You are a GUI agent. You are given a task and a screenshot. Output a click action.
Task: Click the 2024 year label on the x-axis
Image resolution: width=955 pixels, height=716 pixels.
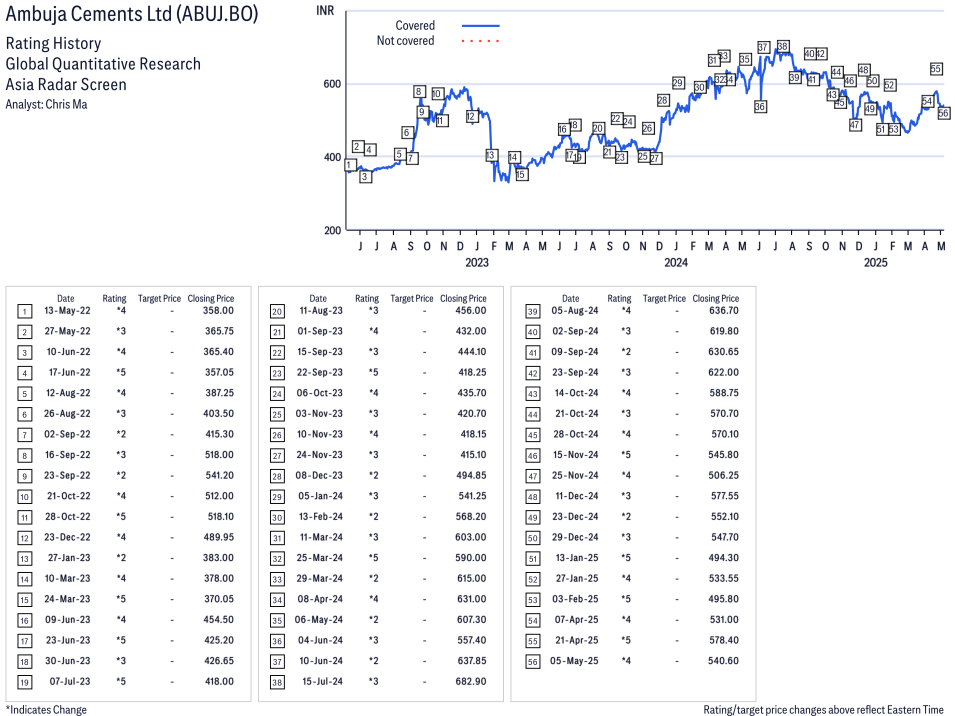point(675,262)
